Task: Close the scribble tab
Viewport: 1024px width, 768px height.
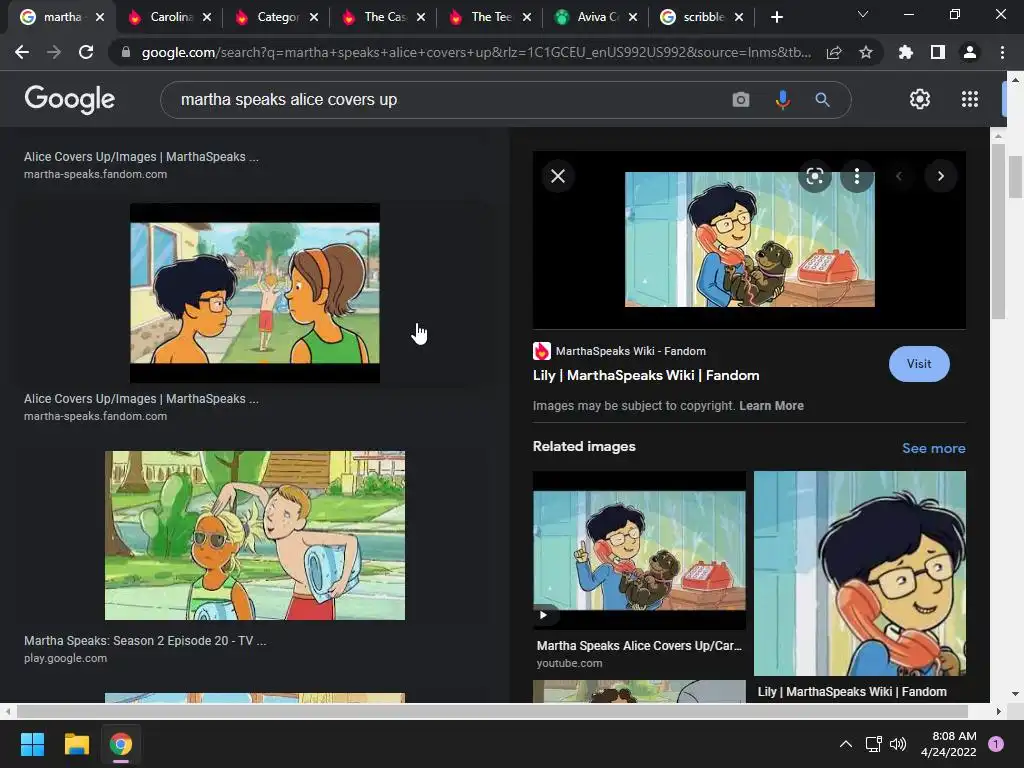Action: [739, 17]
